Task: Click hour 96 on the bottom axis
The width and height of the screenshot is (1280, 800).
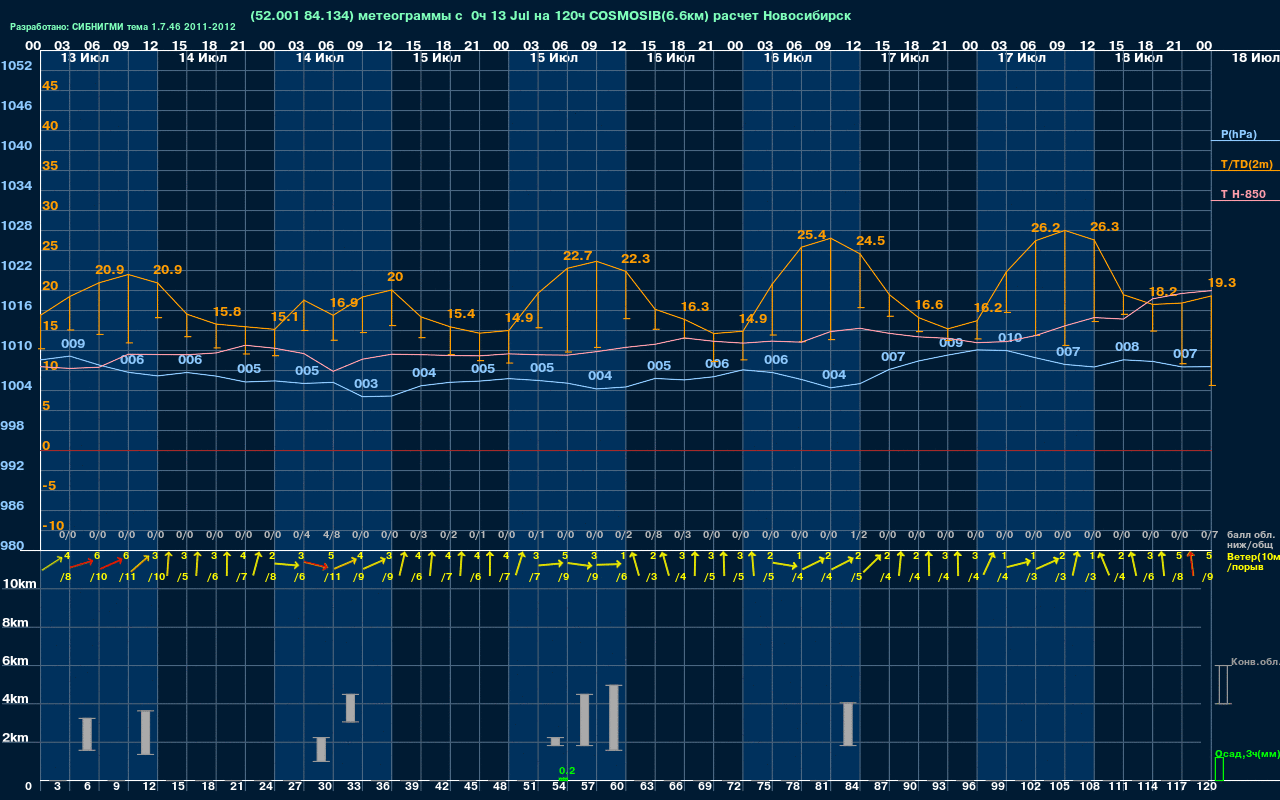Action: coord(969,788)
